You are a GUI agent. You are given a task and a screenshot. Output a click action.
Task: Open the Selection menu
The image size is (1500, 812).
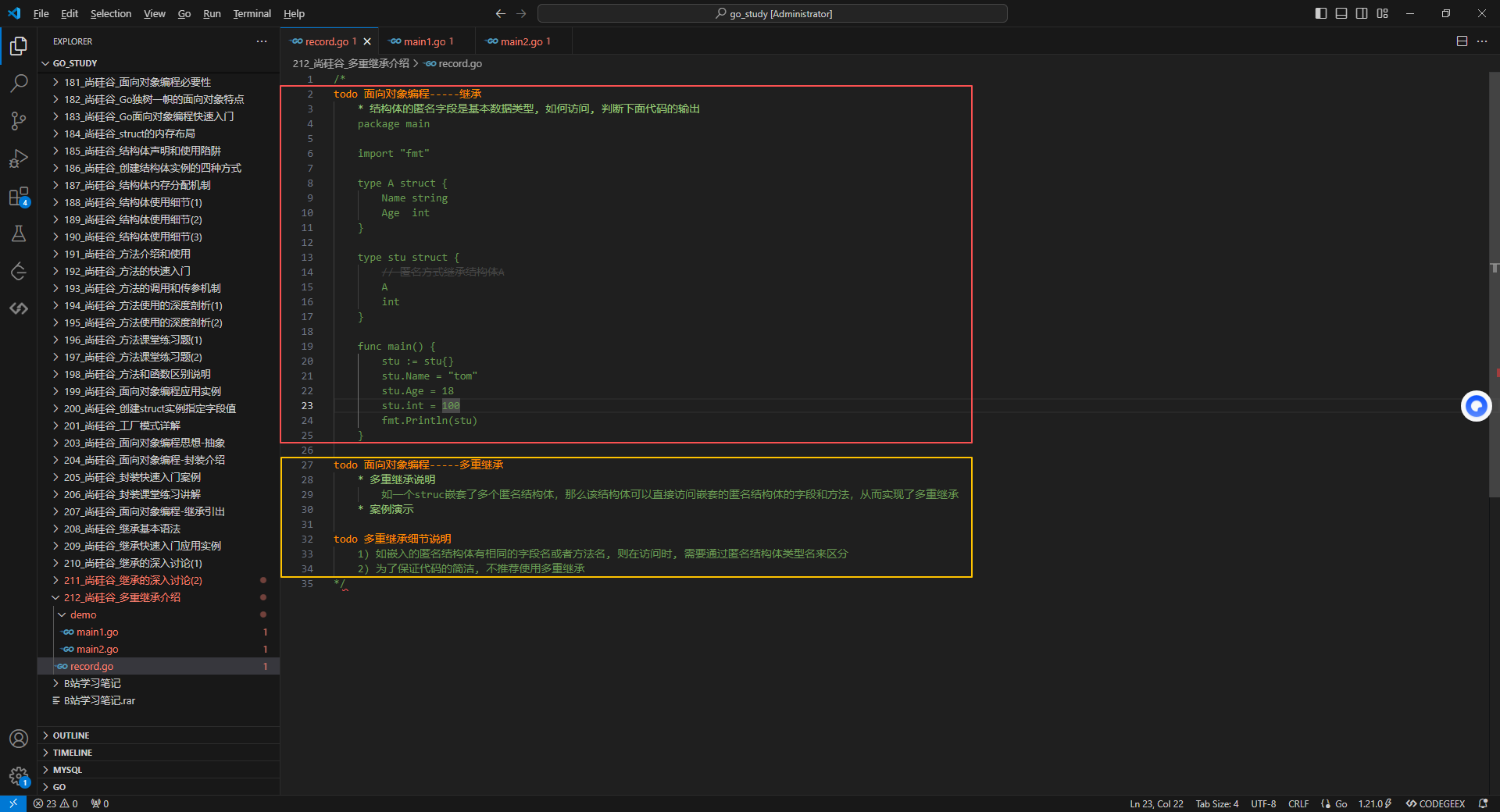[111, 13]
